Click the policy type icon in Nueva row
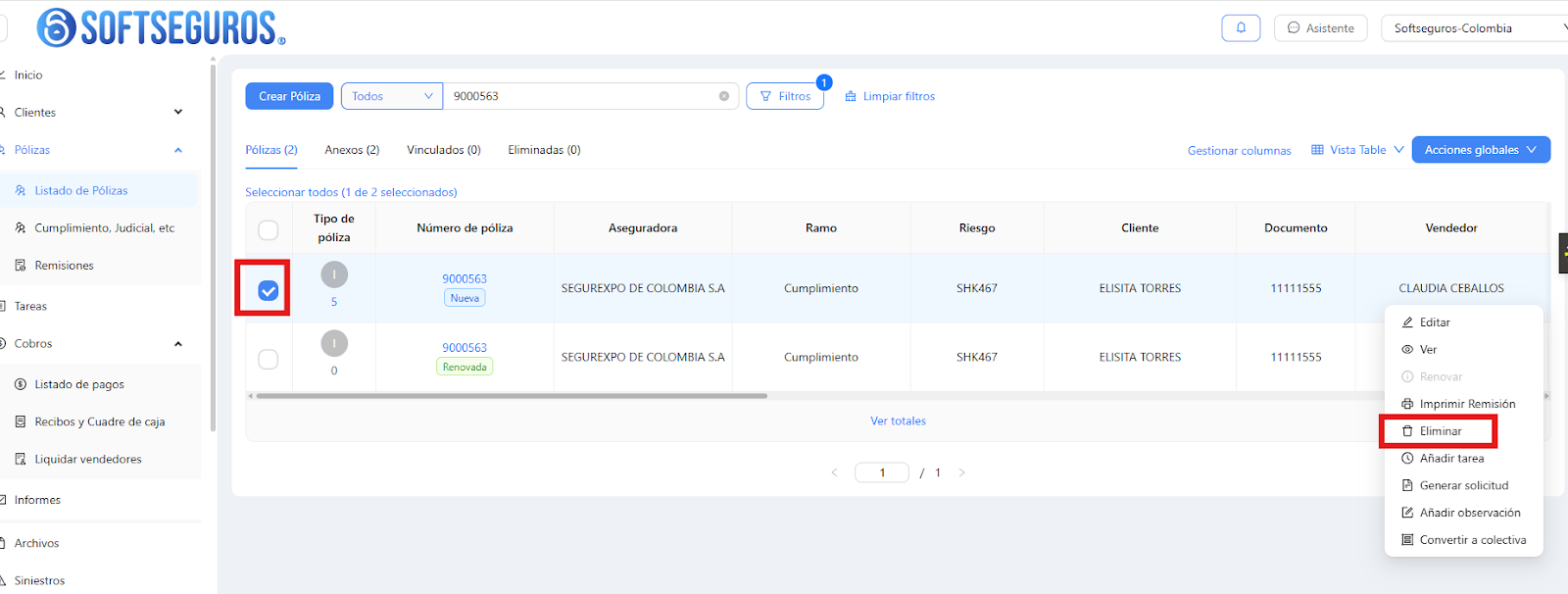 pos(334,274)
